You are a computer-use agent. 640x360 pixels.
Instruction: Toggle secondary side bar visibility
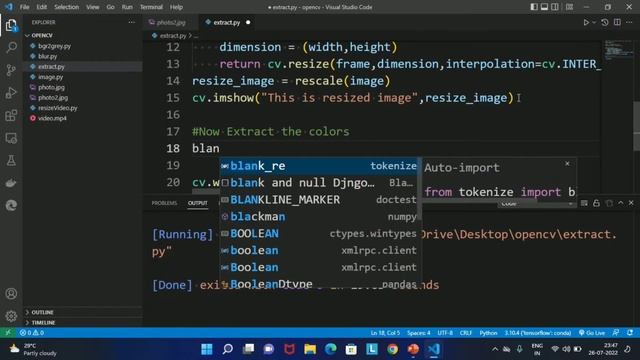click(x=555, y=7)
